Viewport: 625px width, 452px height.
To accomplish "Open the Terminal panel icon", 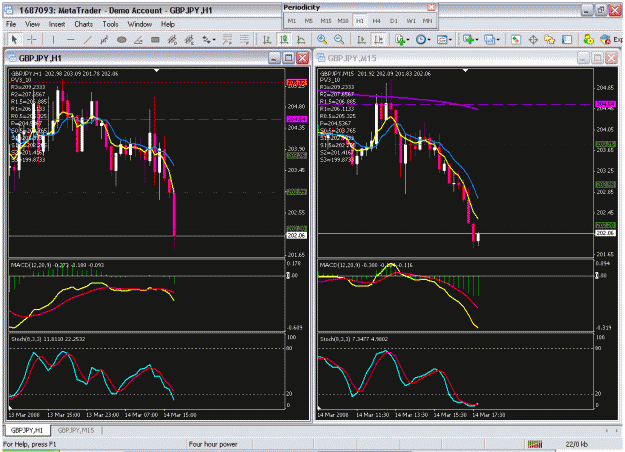I will (x=567, y=39).
